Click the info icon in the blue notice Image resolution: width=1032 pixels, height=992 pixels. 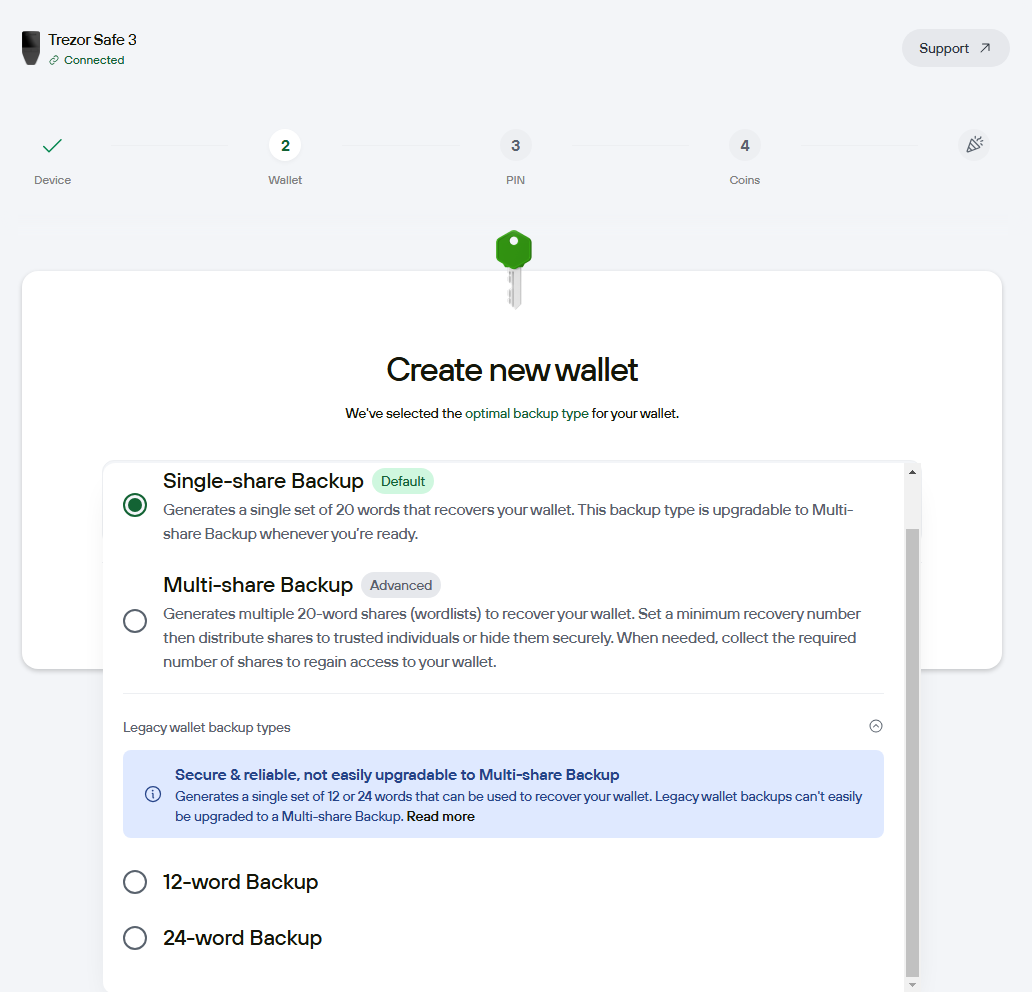pyautogui.click(x=153, y=794)
